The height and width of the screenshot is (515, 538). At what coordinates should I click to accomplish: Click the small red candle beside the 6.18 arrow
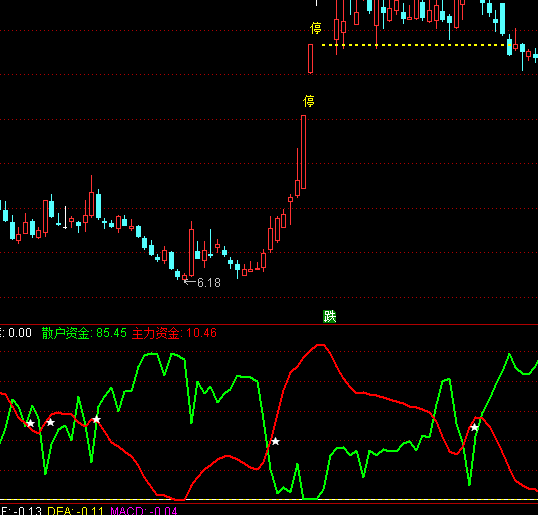[x=185, y=277]
